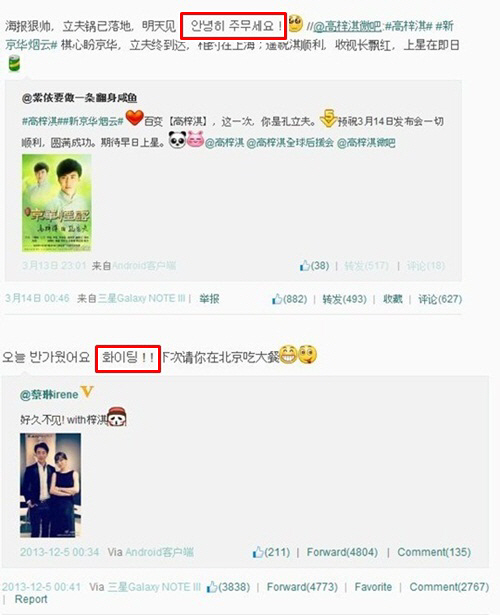
Task: Open 评论(627) comments
Action: tap(440, 299)
